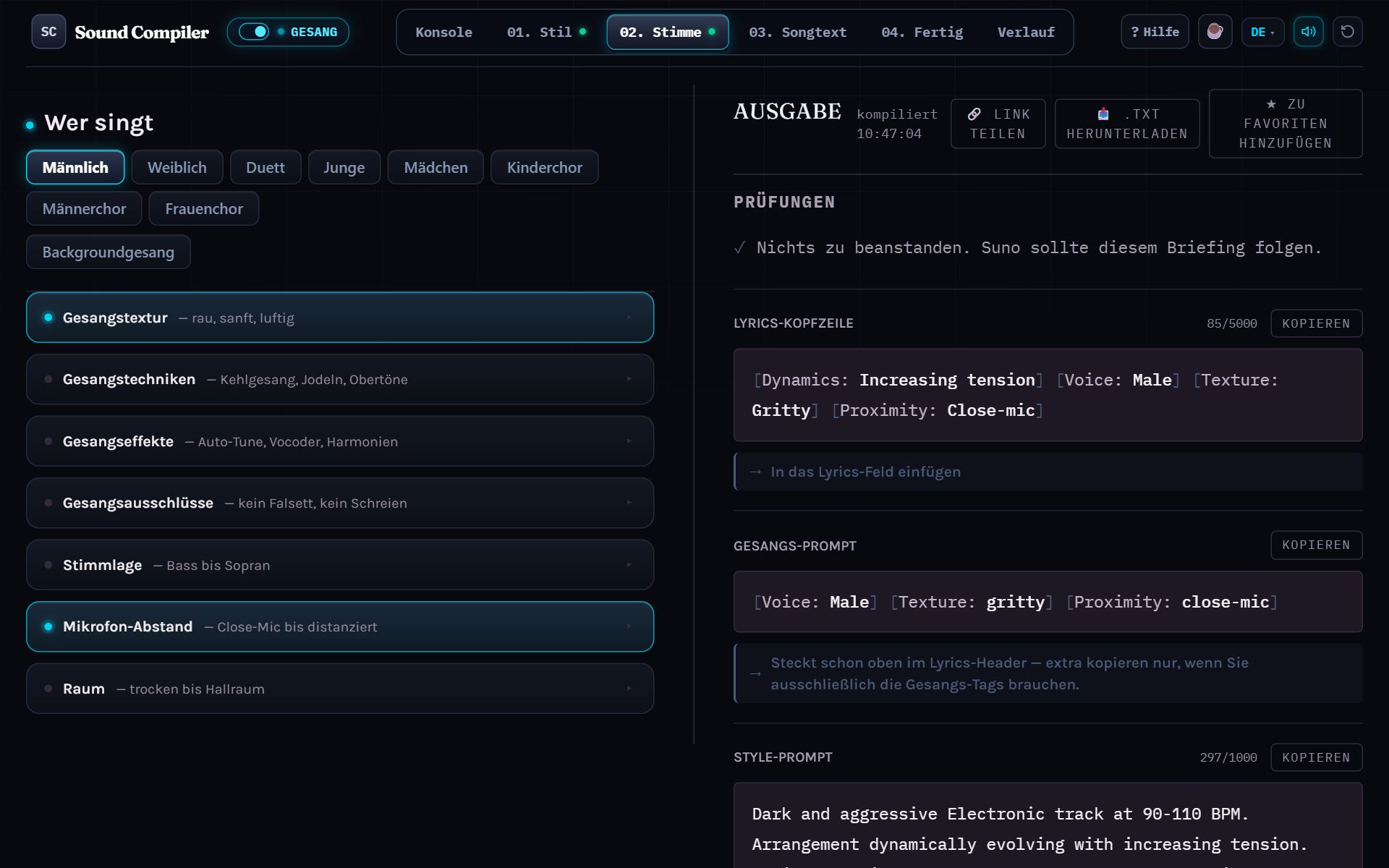Viewport: 1389px width, 868px height.
Task: Copy the Gesangs-Prompt text
Action: tap(1316, 545)
